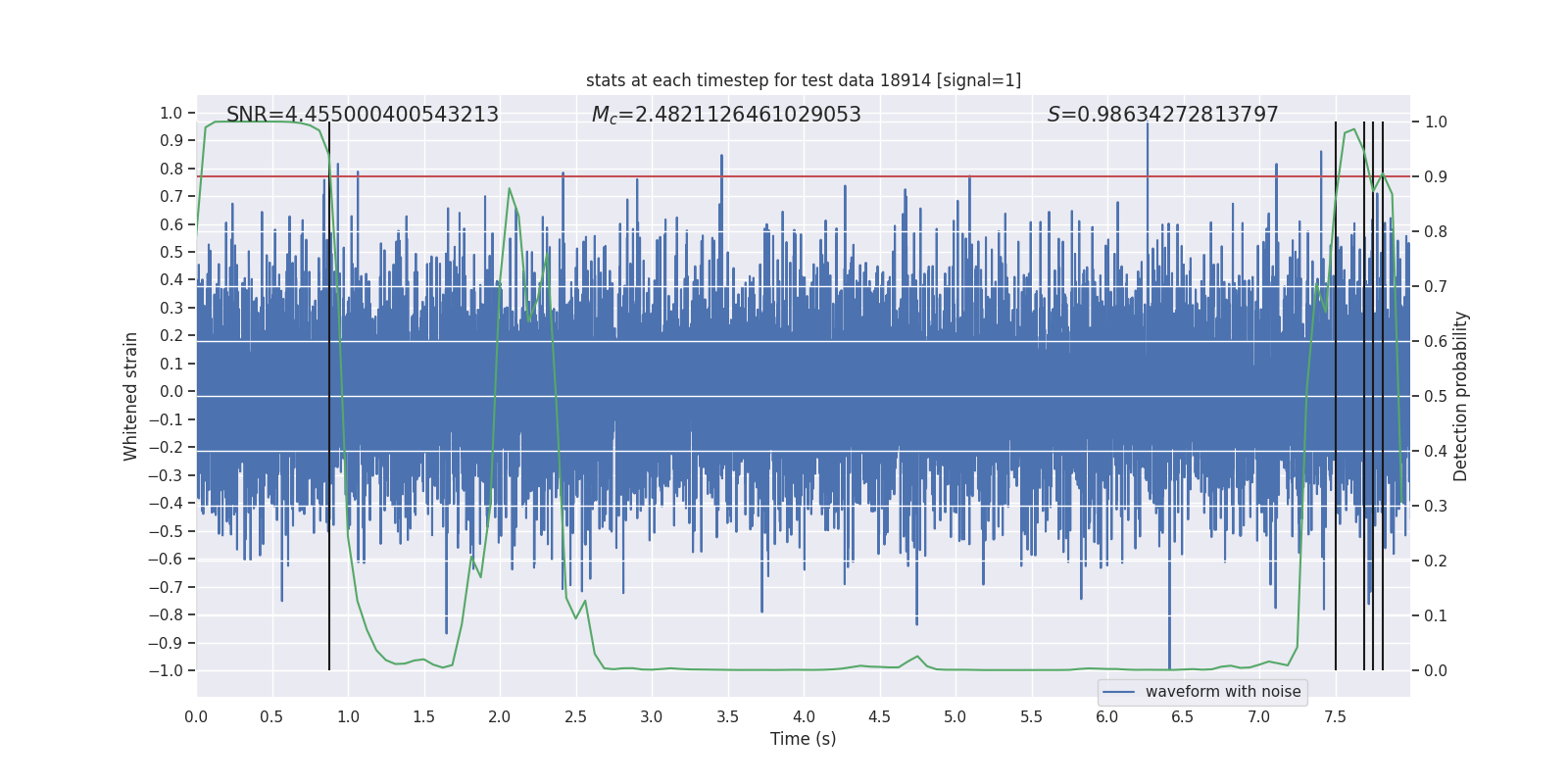Click the plot title mentioning test data 18914
Image resolution: width=1568 pixels, height=784 pixels.
click(x=804, y=80)
